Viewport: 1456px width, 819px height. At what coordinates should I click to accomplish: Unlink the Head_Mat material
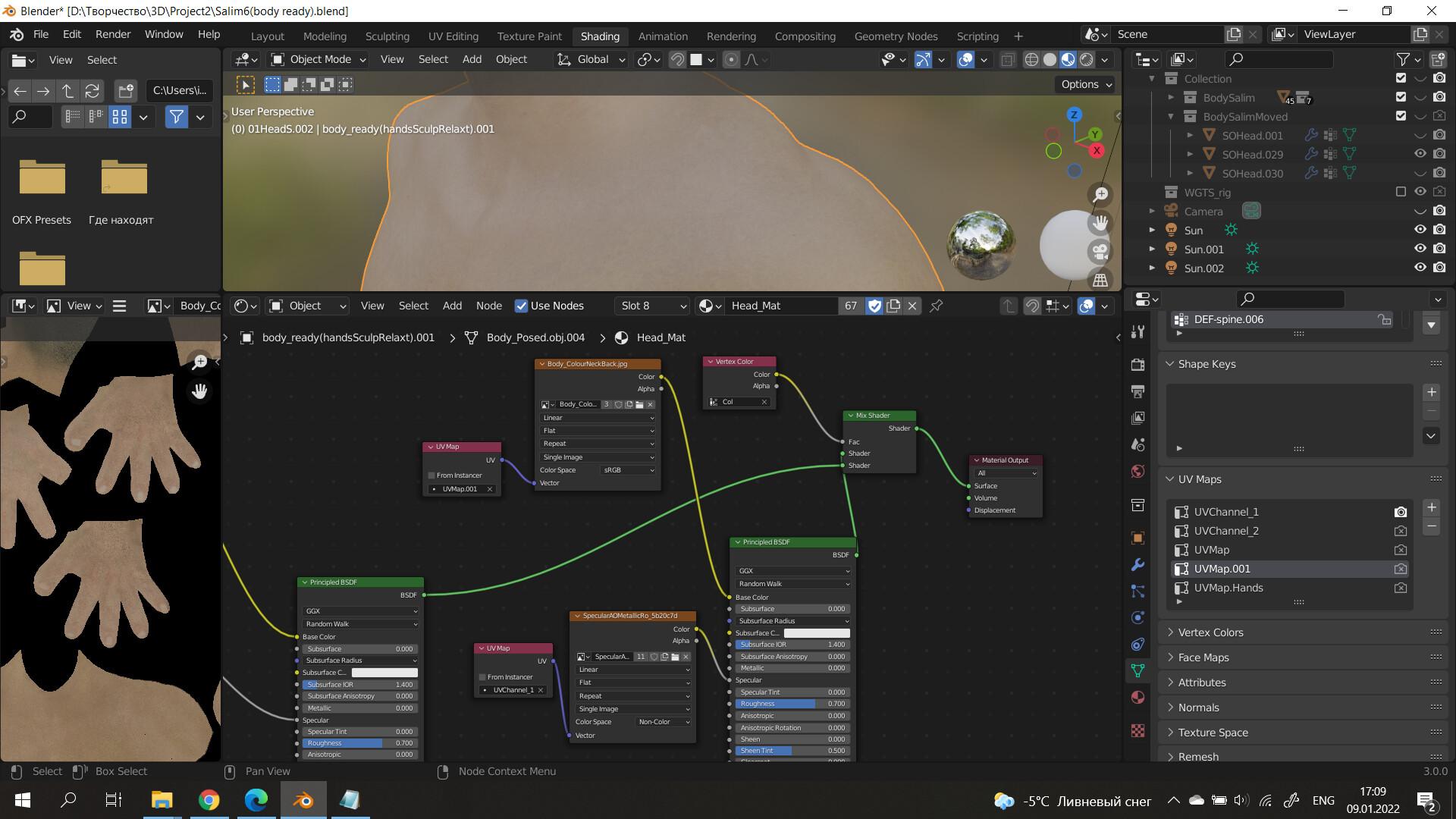pos(912,306)
